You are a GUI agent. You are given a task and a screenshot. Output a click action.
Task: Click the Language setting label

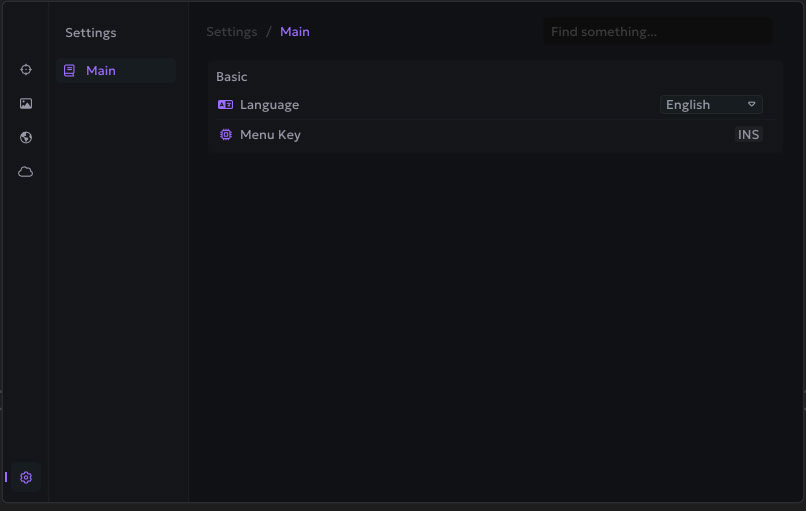tap(269, 105)
